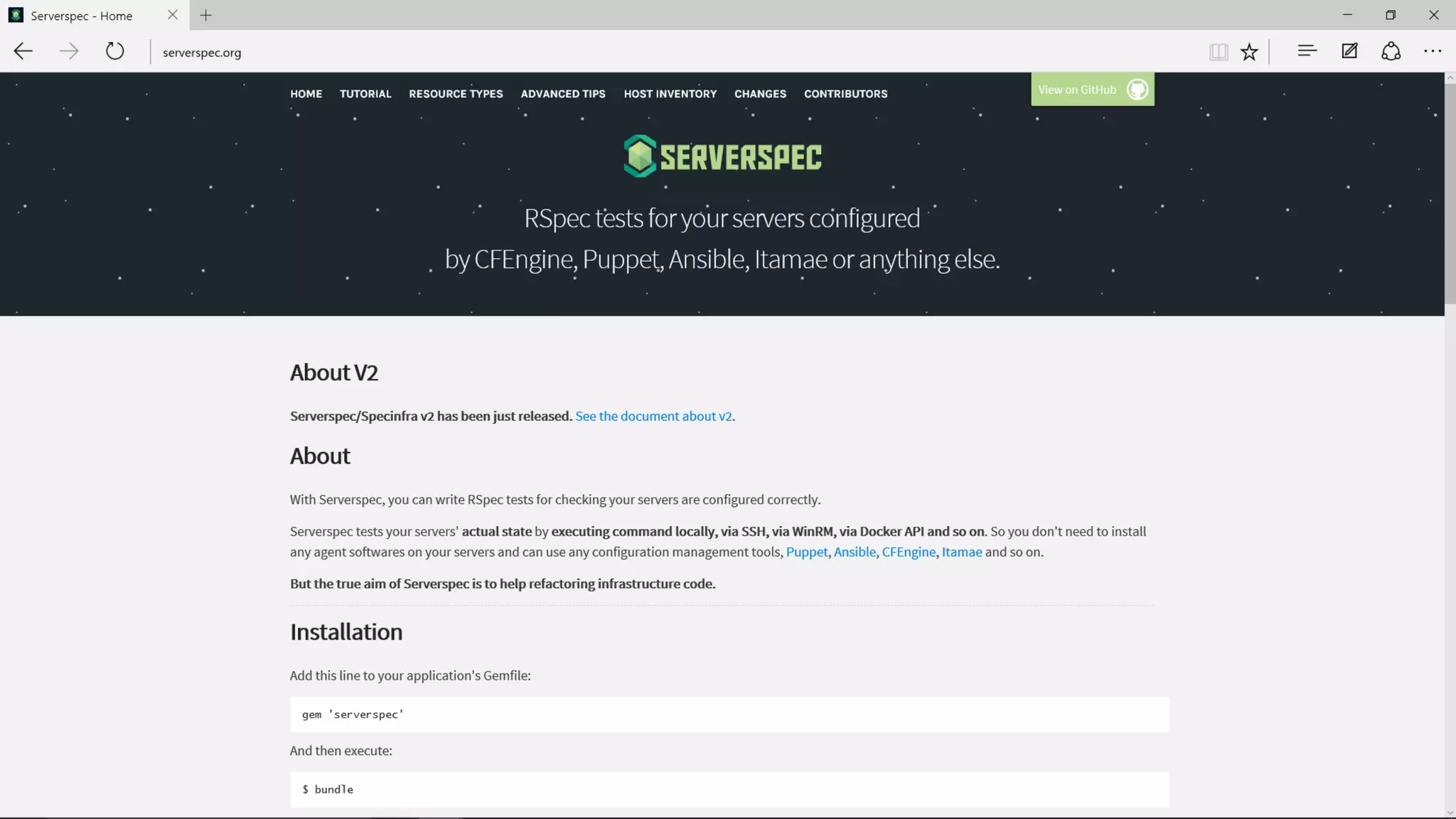Image resolution: width=1456 pixels, height=819 pixels.
Task: Open the HOST INVENTORY menu link
Action: [670, 94]
